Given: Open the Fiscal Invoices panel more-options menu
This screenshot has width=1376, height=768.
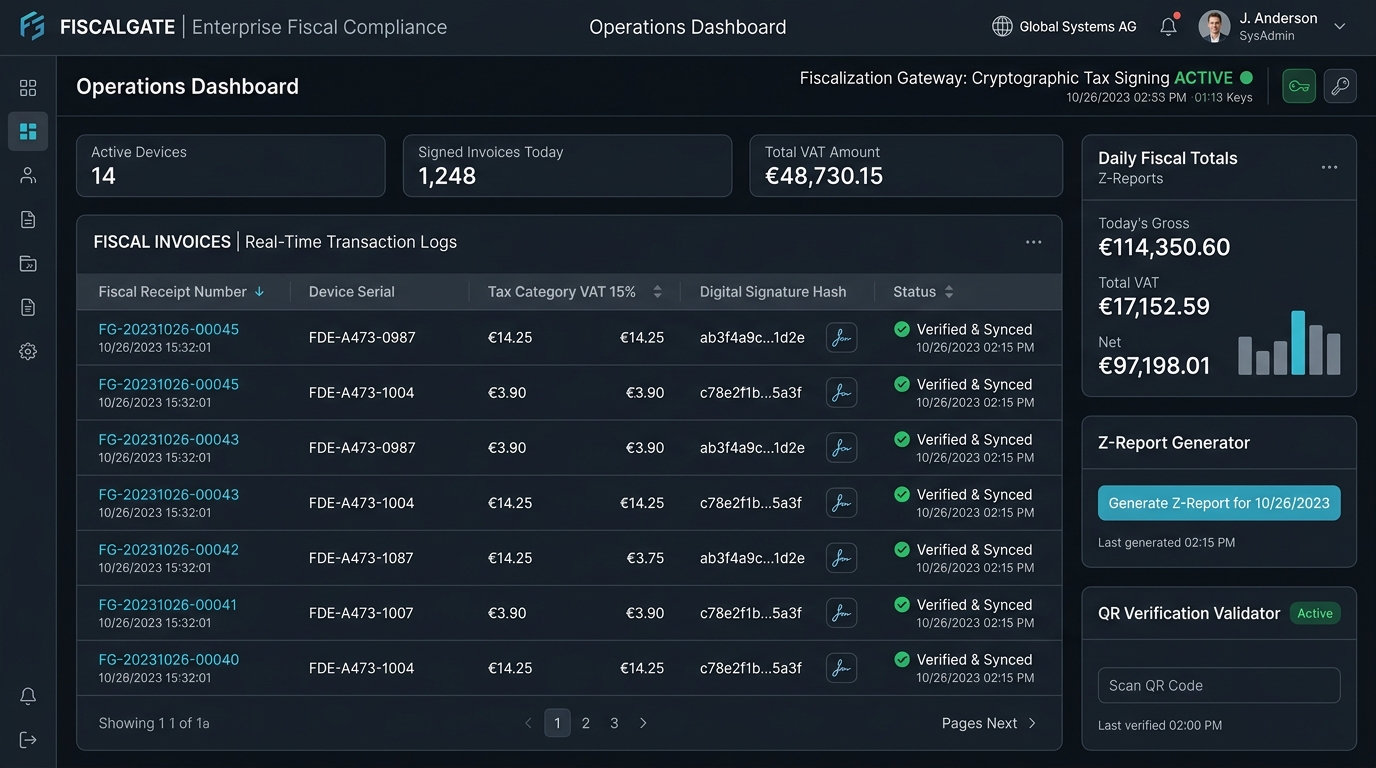Looking at the screenshot, I should pyautogui.click(x=1034, y=242).
